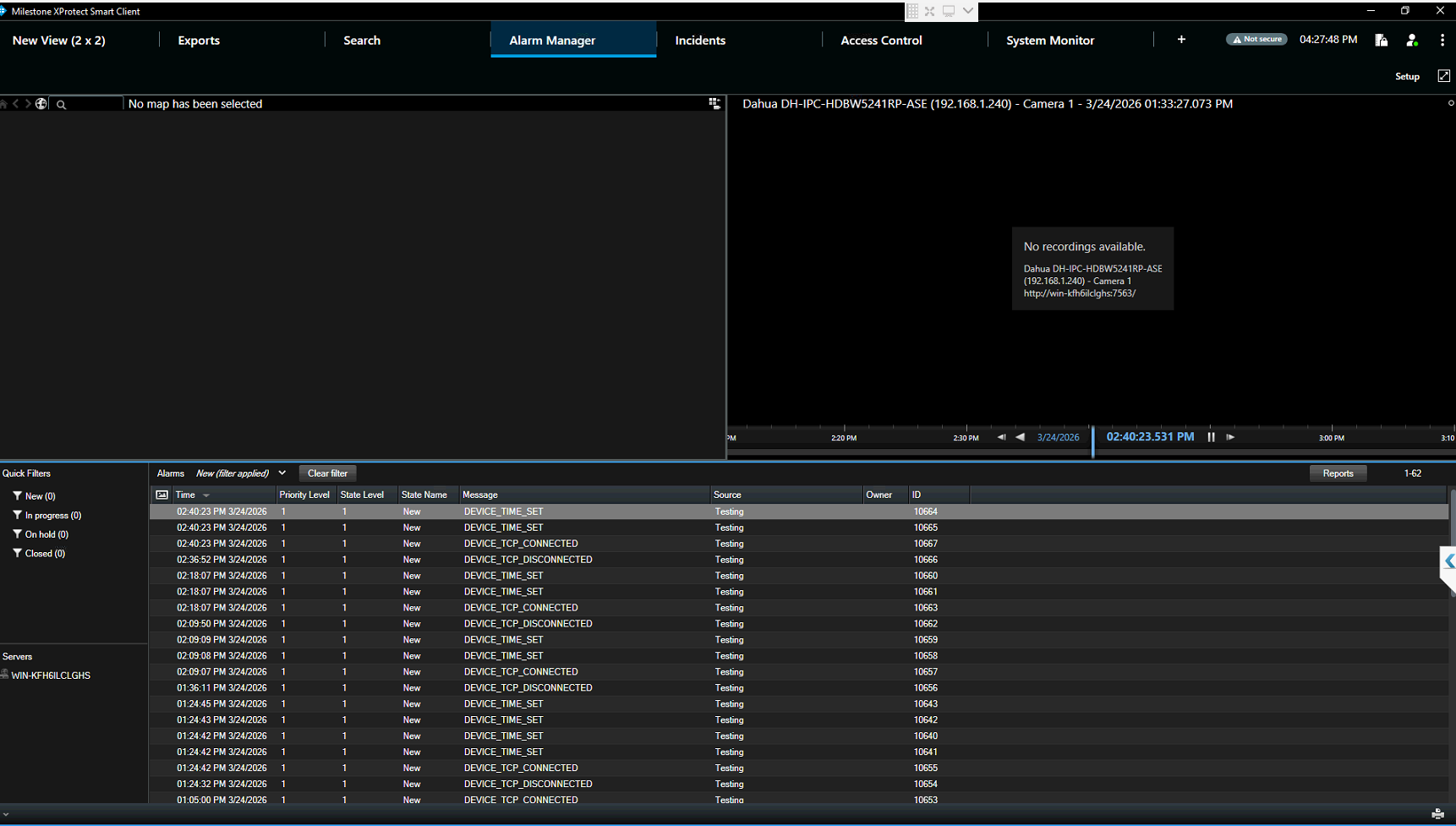Add a new tab with plus icon

tap(1181, 40)
